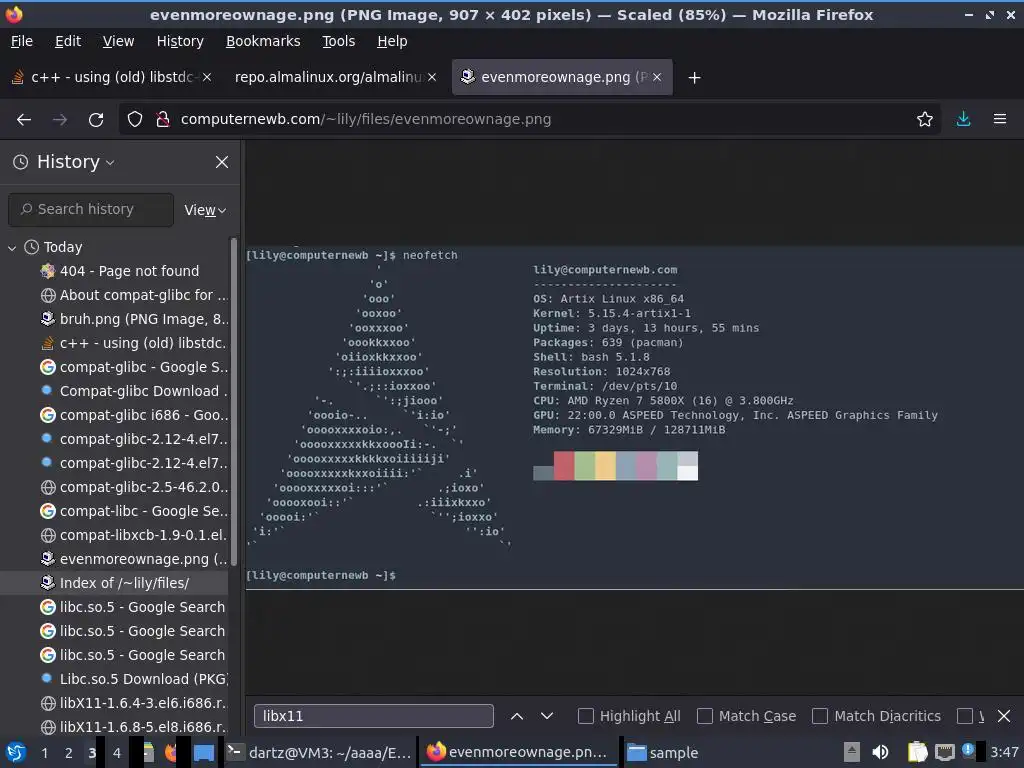The width and height of the screenshot is (1024, 768).
Task: Switch to workspace 4
Action: (x=116, y=753)
